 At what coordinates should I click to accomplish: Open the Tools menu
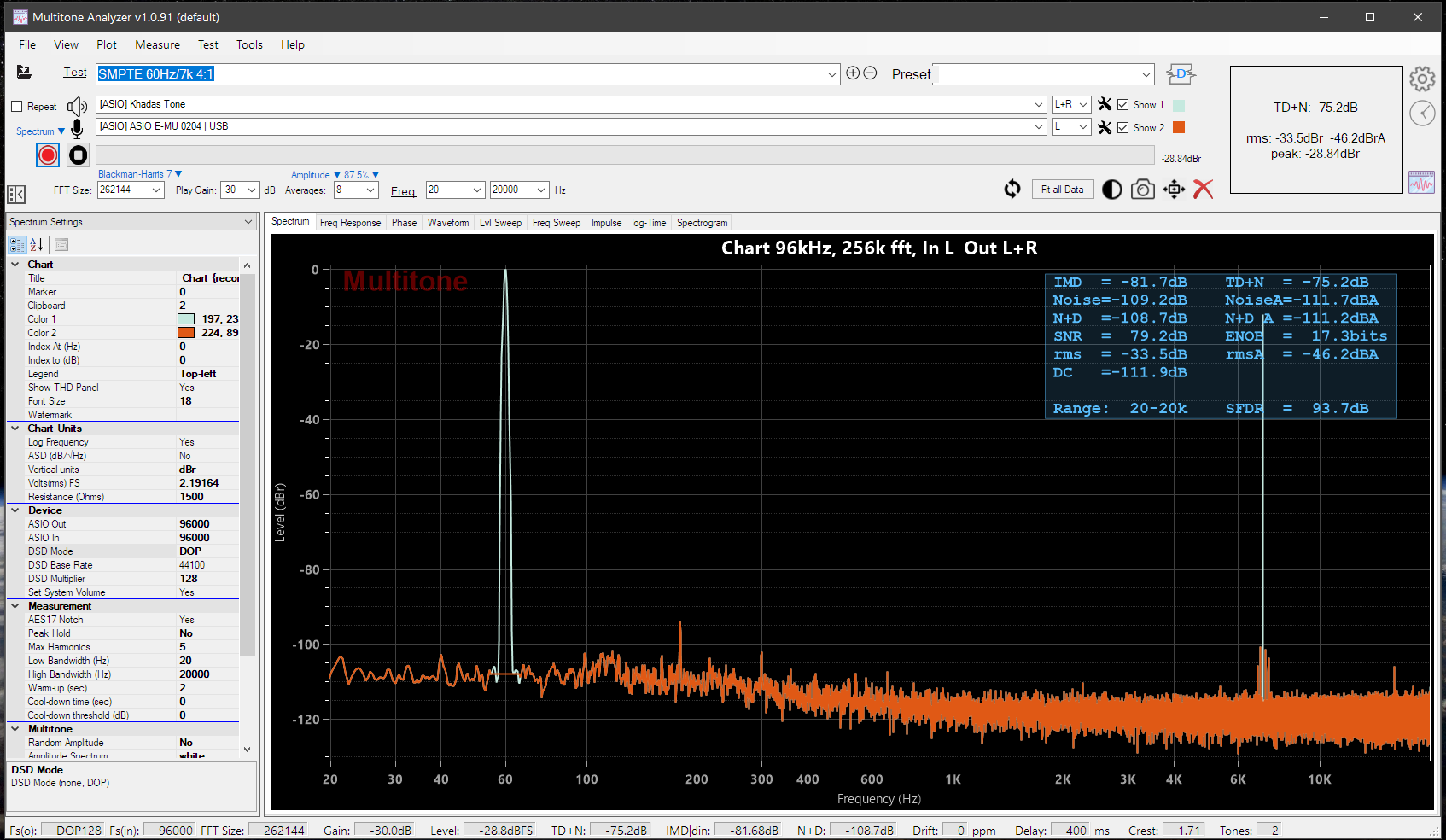click(249, 44)
